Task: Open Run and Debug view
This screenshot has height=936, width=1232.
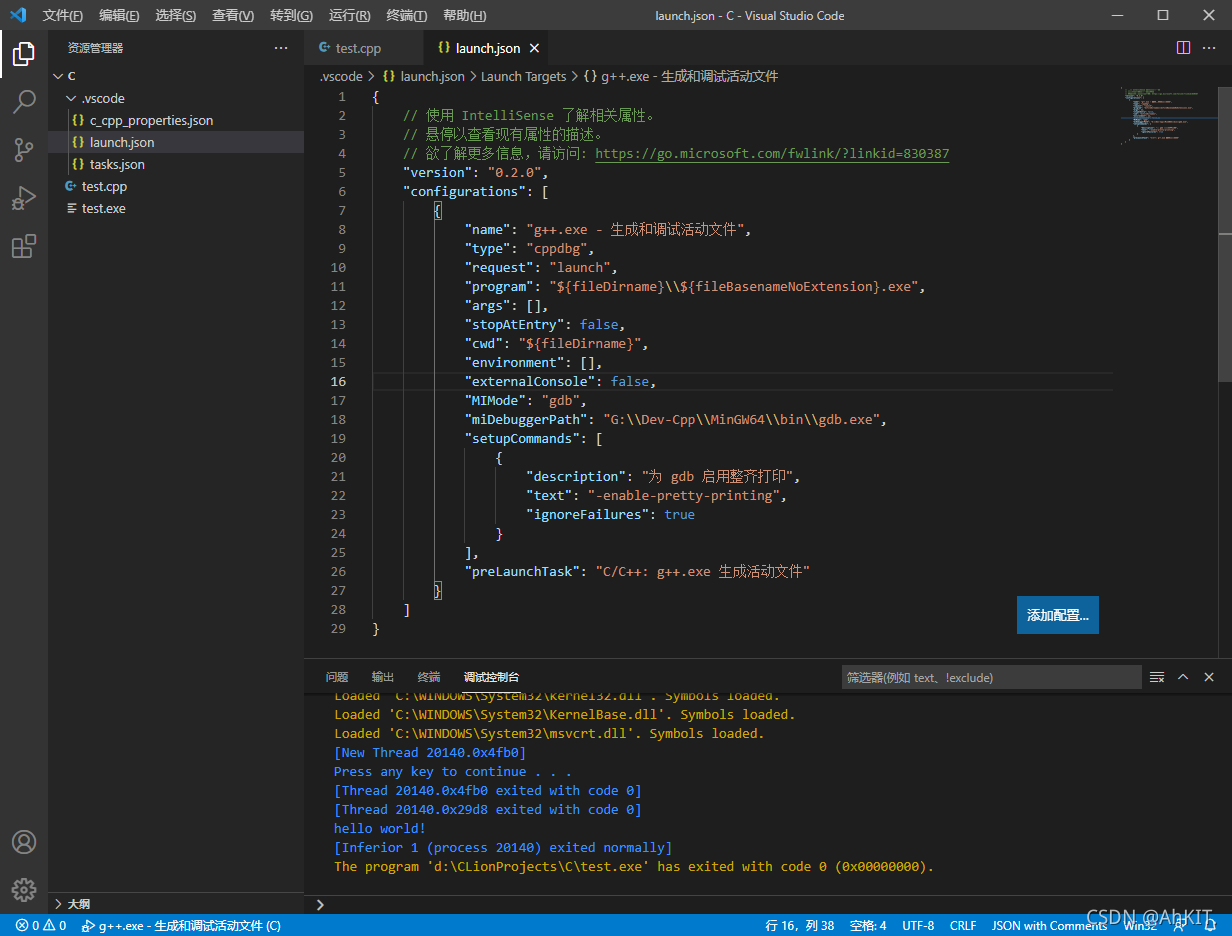Action: tap(24, 197)
